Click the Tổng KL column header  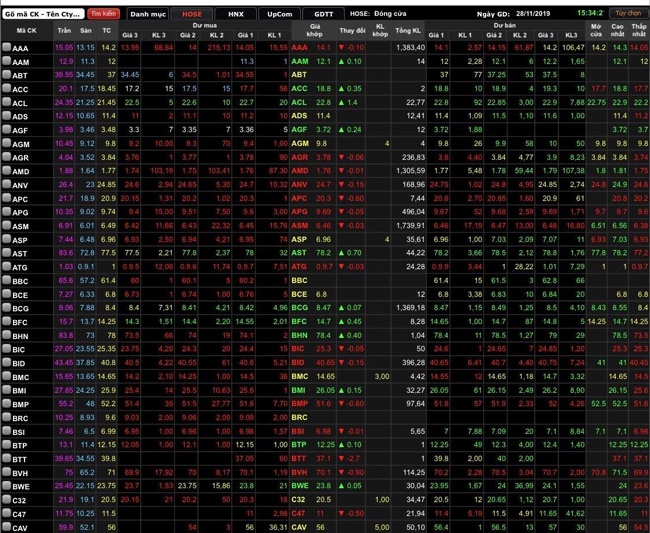[x=408, y=31]
